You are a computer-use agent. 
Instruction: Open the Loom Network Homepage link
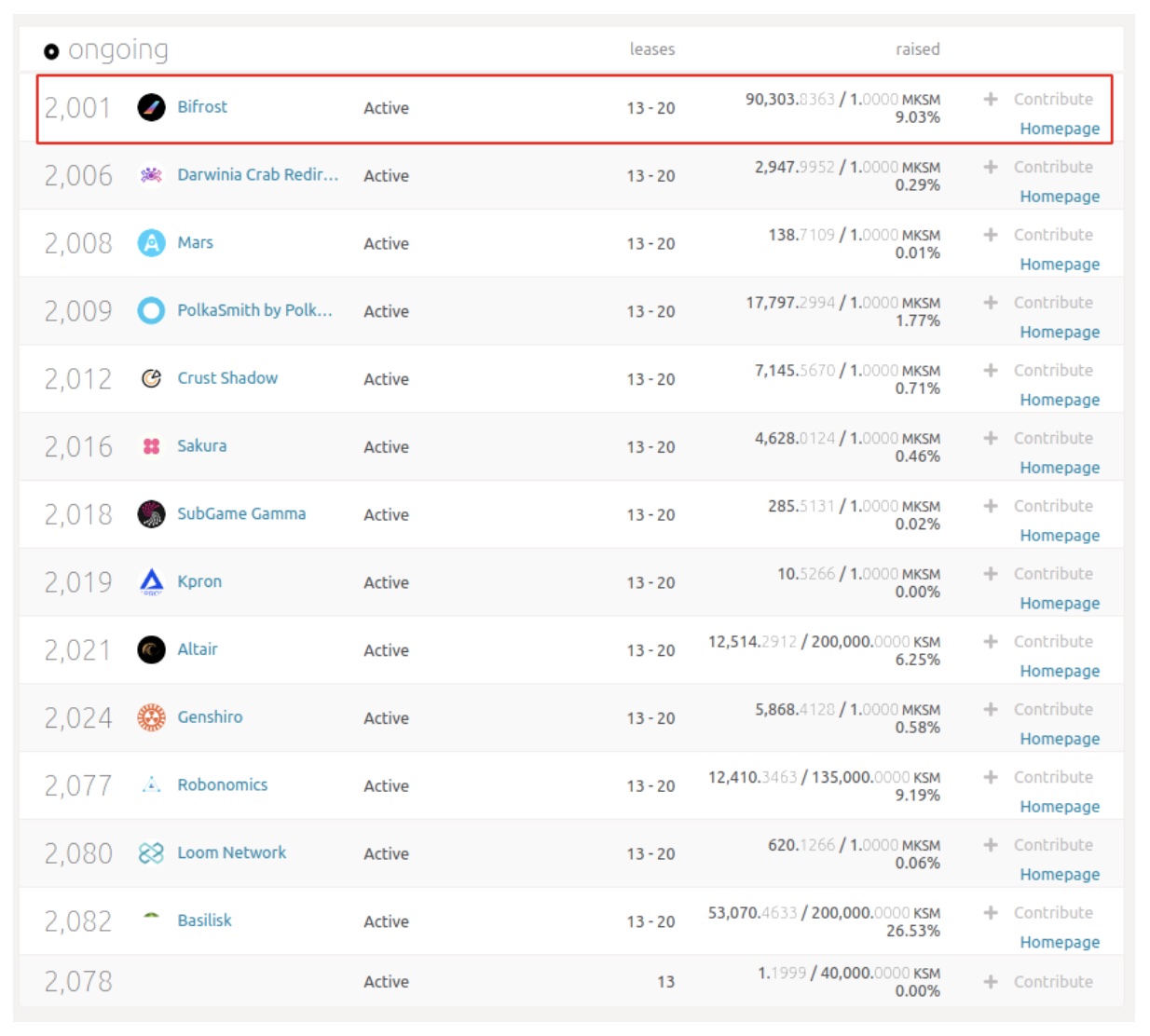[1060, 875]
